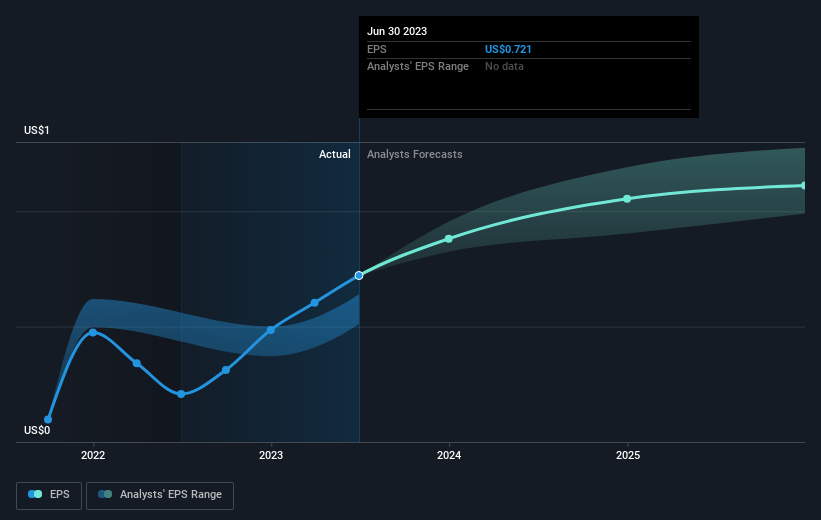The width and height of the screenshot is (821, 520).
Task: Click the 2025 forecast EPS data point
Action: coord(627,199)
